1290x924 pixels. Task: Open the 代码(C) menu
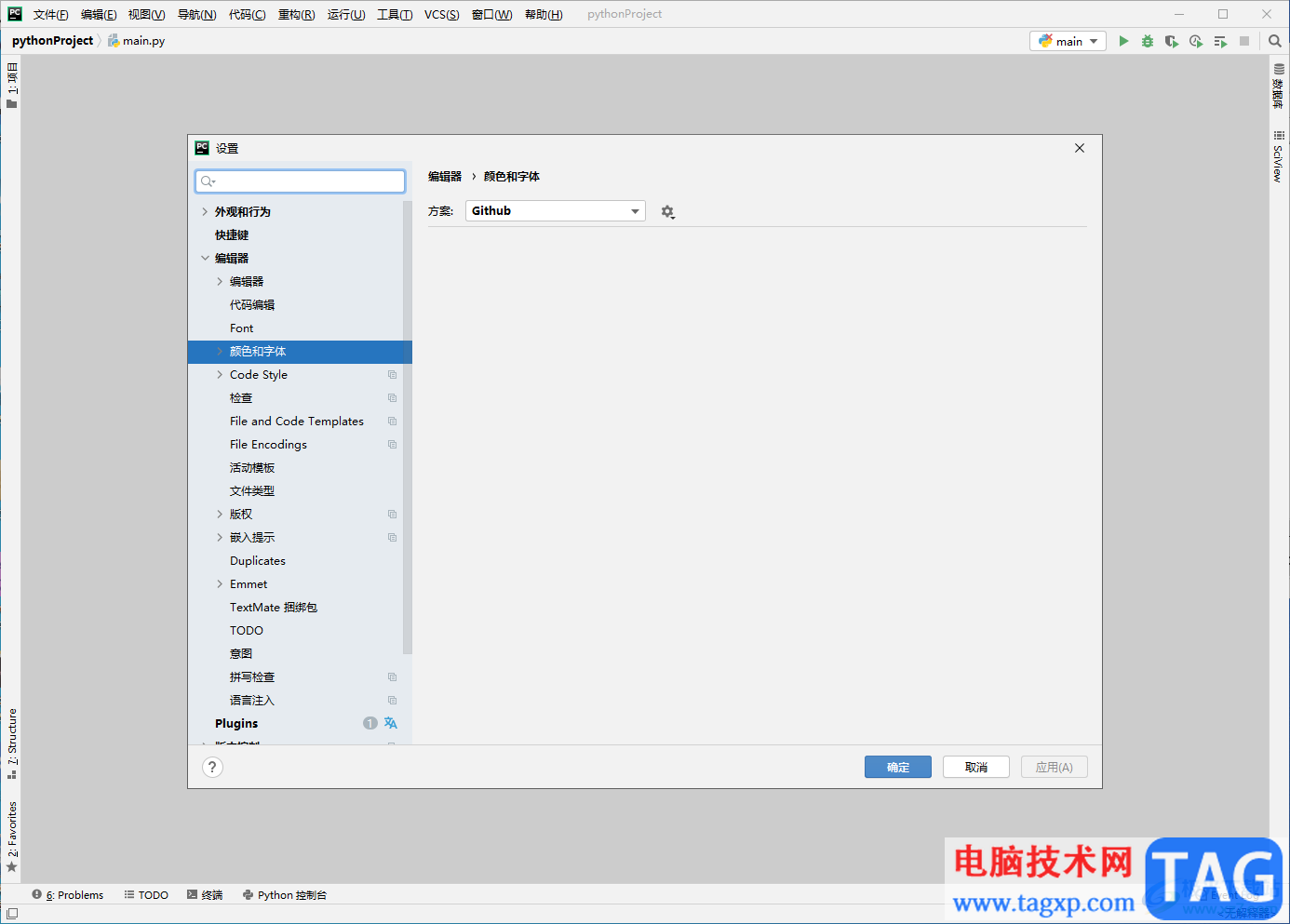coord(248,15)
